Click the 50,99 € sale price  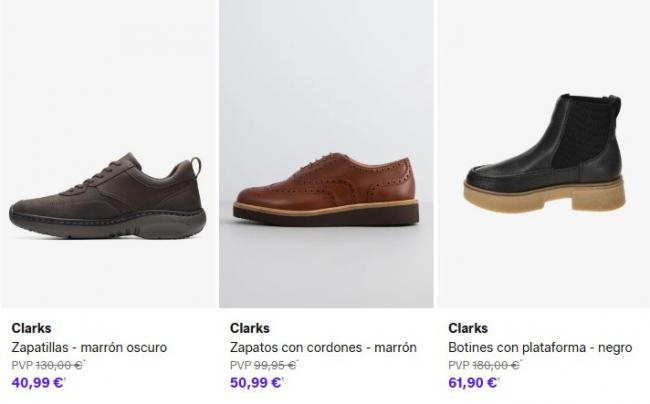256,381
